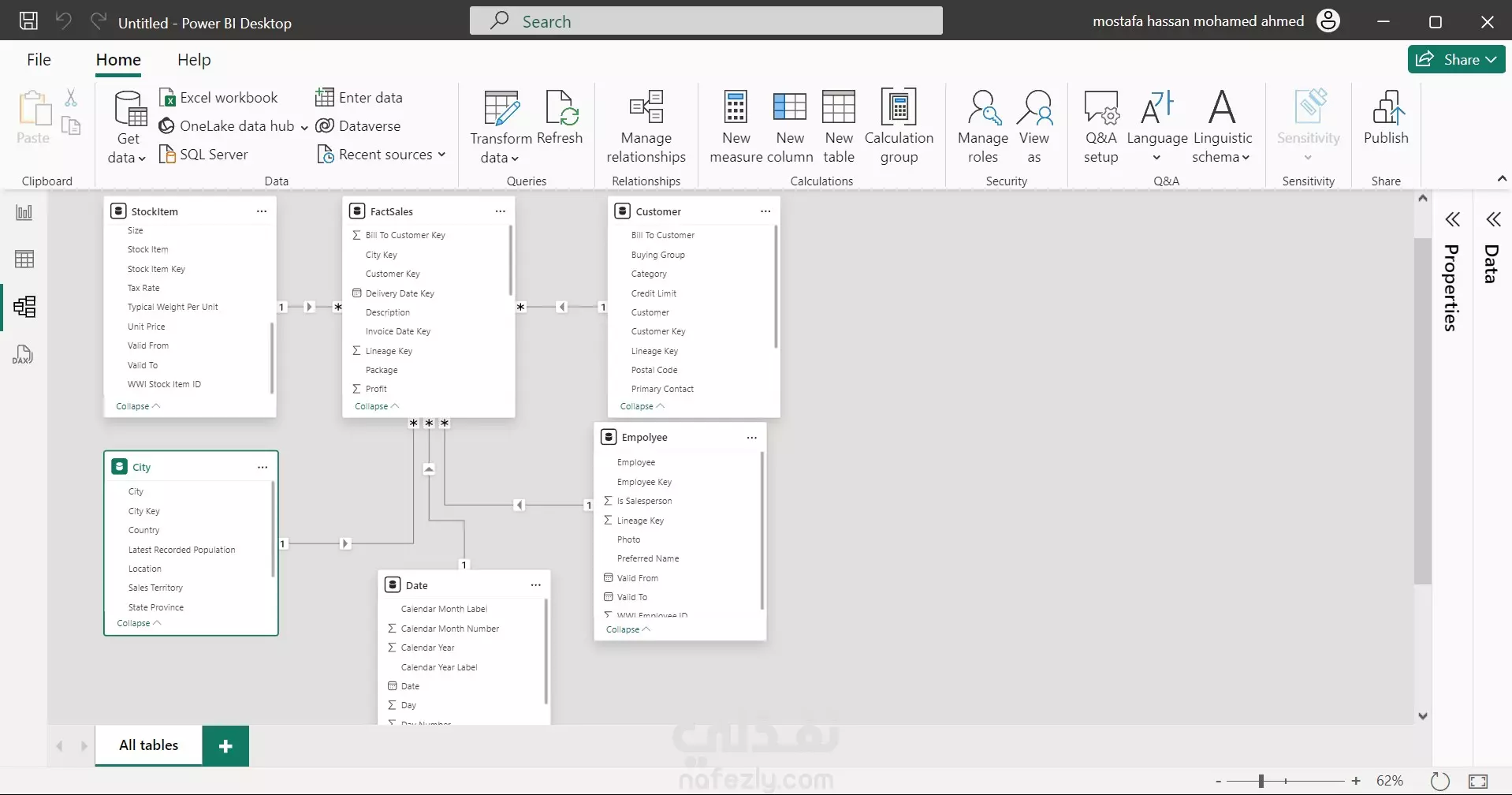Screen dimensions: 1512x795
Task: Reset the zoom level icon
Action: pyautogui.click(x=1440, y=781)
